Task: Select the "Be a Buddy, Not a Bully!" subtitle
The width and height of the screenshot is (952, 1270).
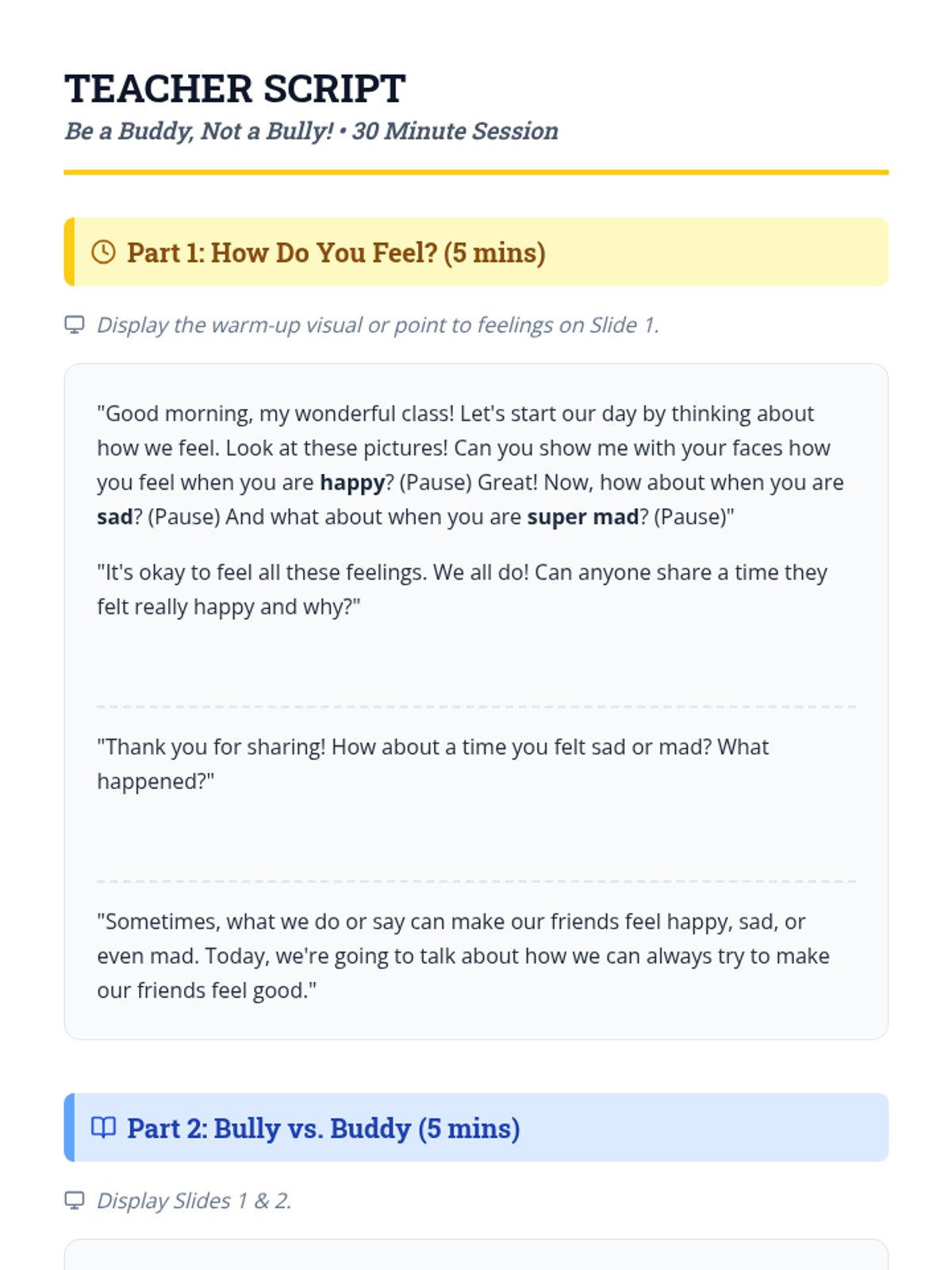Action: (311, 131)
